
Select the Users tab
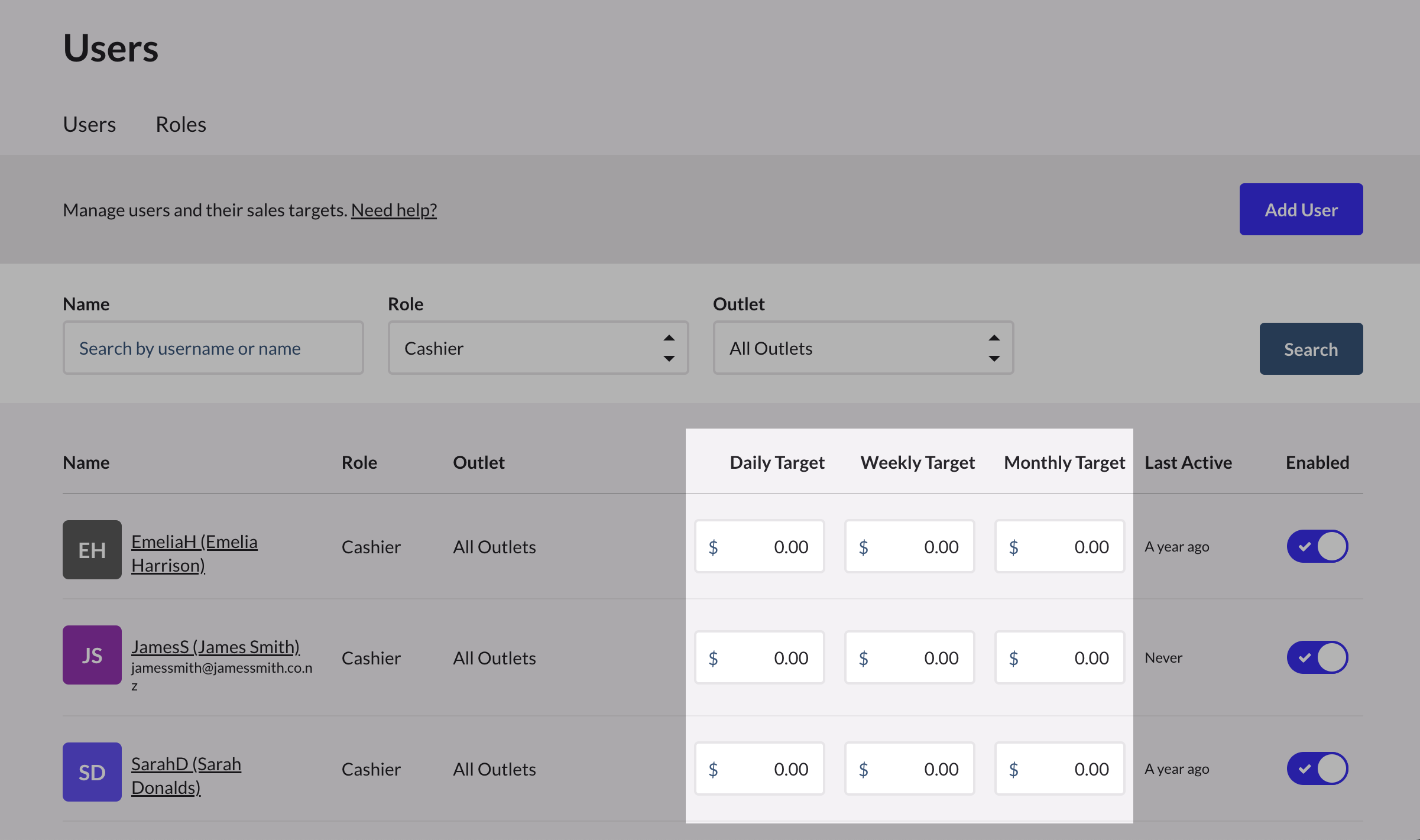pyautogui.click(x=89, y=124)
